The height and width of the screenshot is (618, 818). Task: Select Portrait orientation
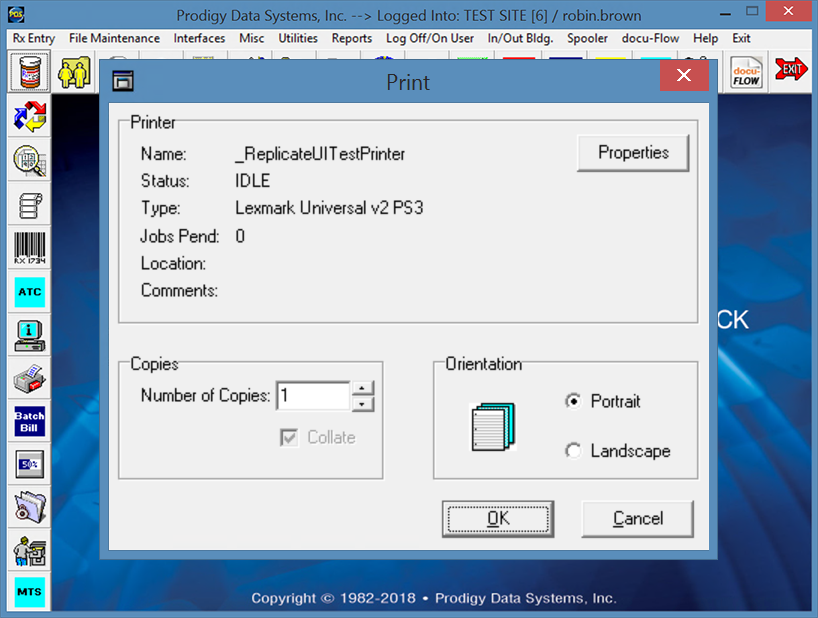click(x=573, y=401)
